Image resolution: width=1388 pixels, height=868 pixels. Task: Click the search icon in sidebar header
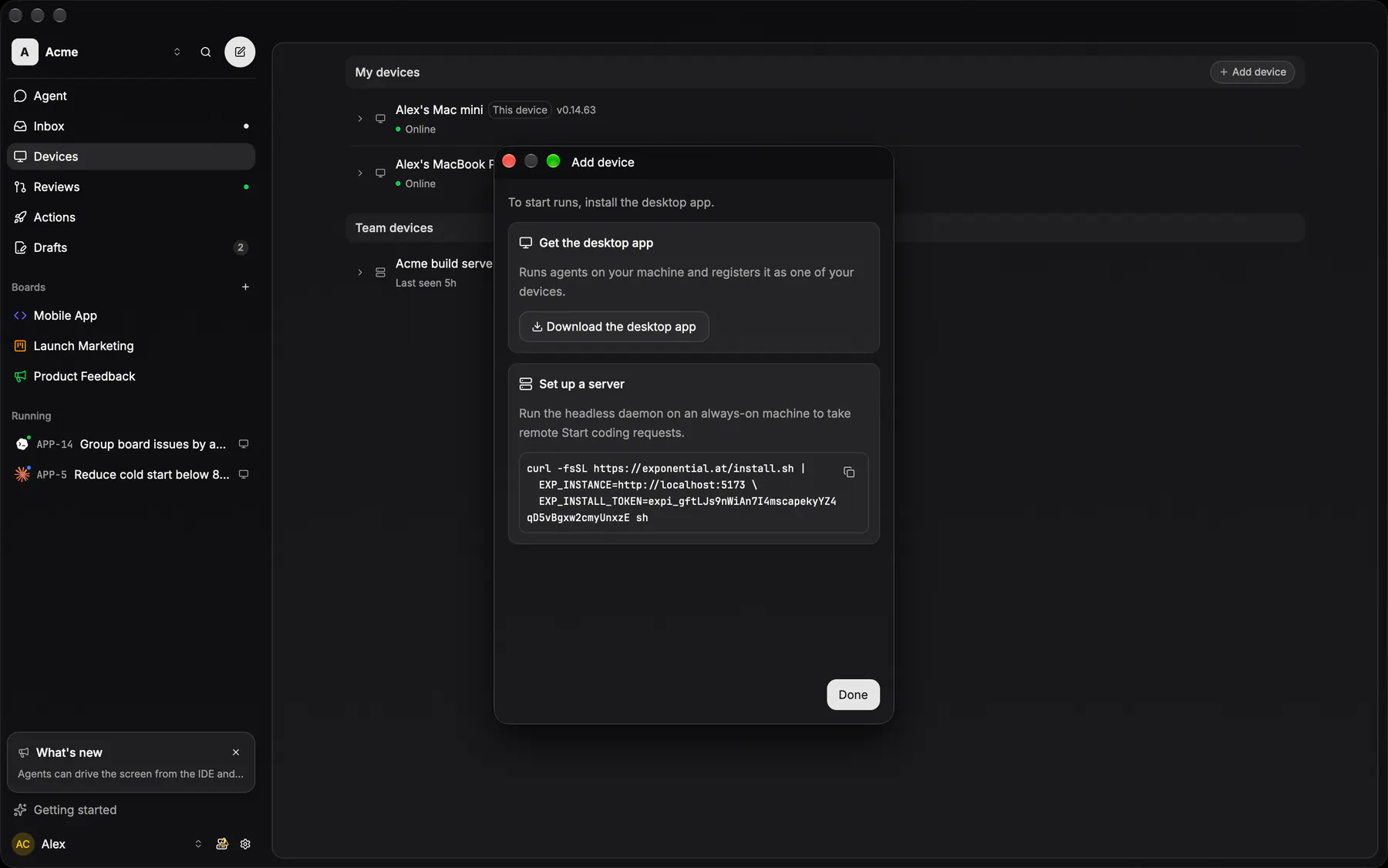click(206, 52)
